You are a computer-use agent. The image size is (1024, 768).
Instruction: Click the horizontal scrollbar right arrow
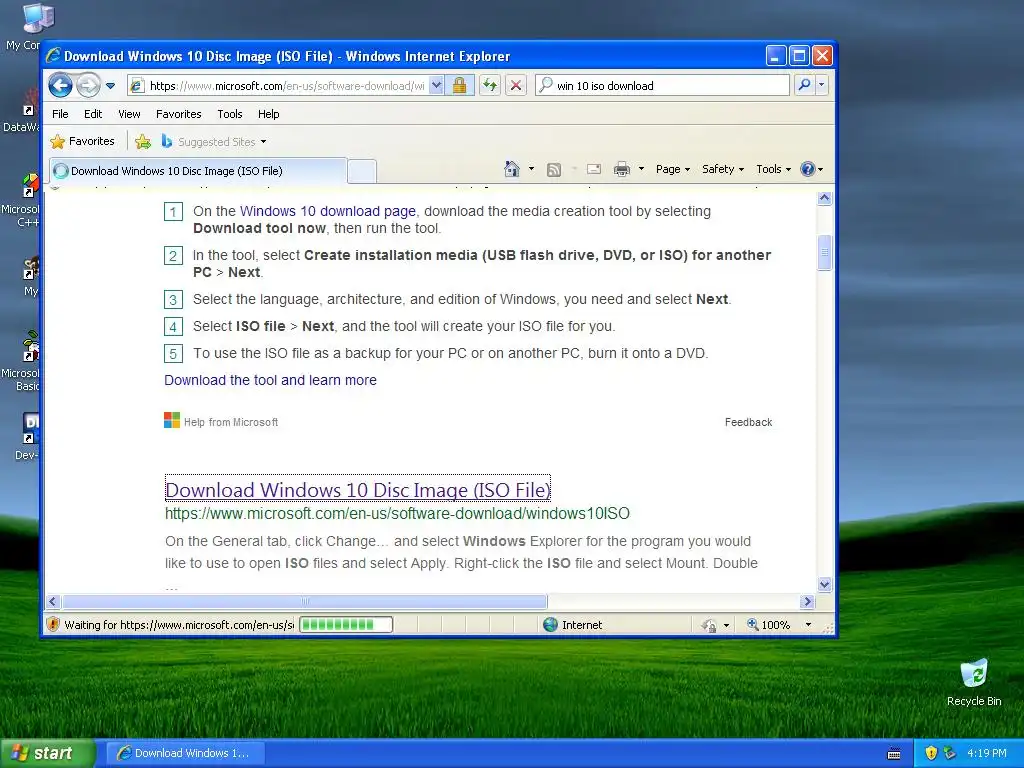coord(807,601)
